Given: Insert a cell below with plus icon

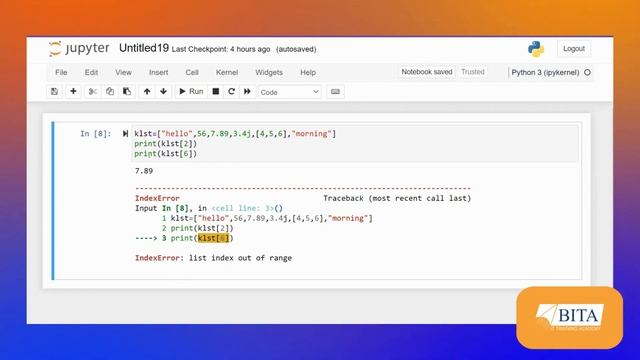Looking at the screenshot, I should [x=73, y=91].
